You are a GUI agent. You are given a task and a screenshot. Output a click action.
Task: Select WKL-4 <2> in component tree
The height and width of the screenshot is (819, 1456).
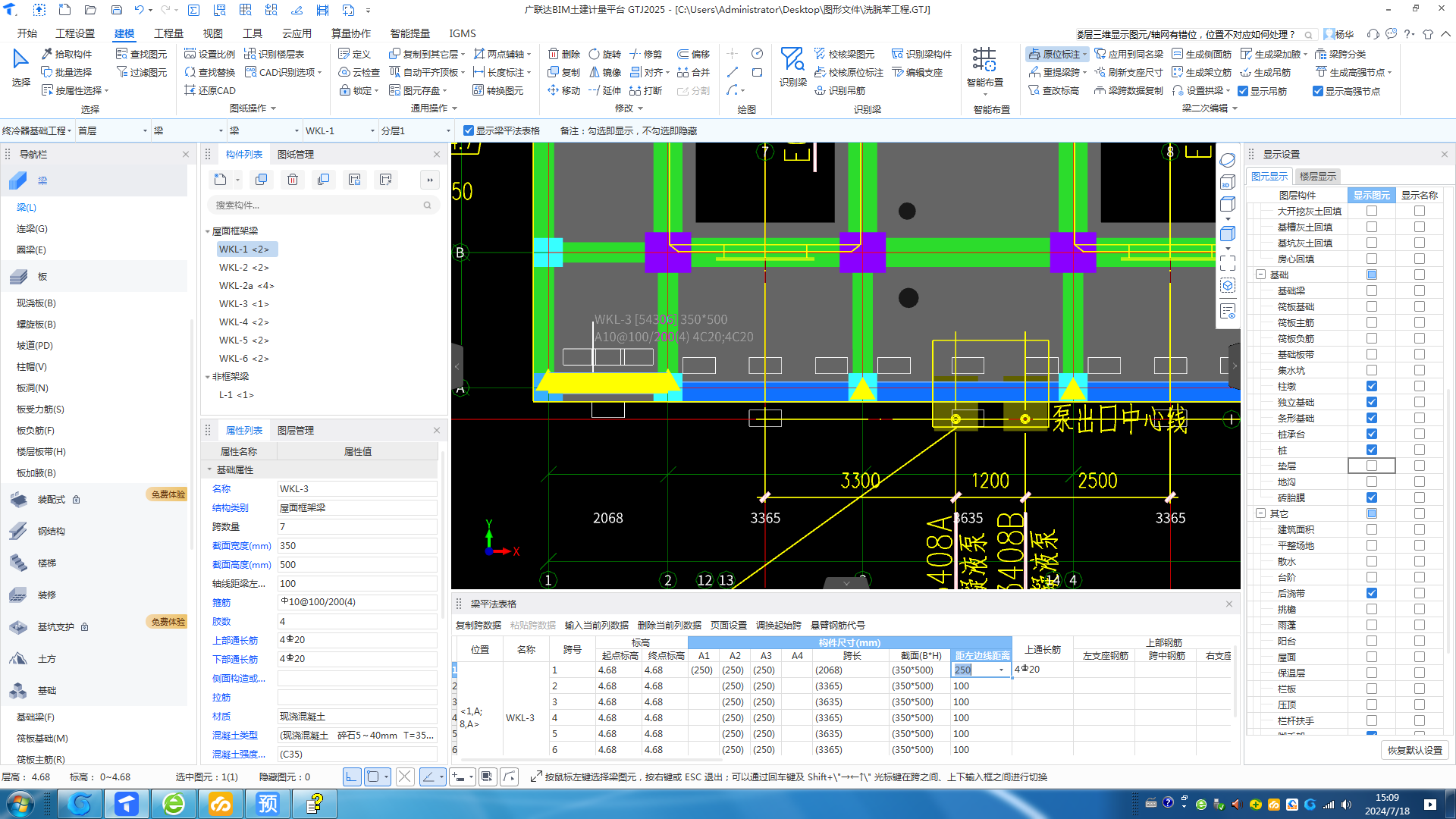244,322
